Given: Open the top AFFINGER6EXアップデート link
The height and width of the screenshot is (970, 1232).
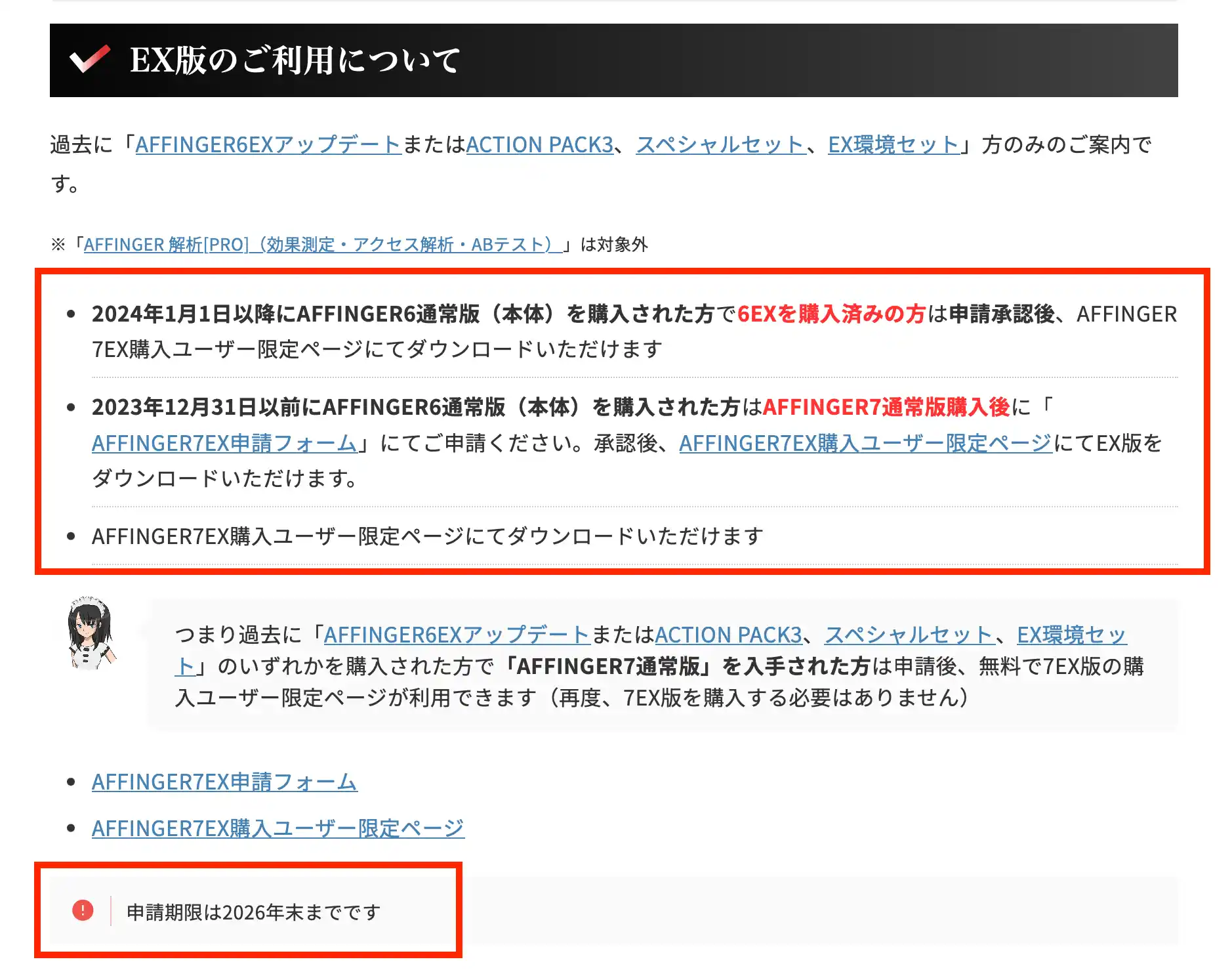Looking at the screenshot, I should pyautogui.click(x=268, y=144).
